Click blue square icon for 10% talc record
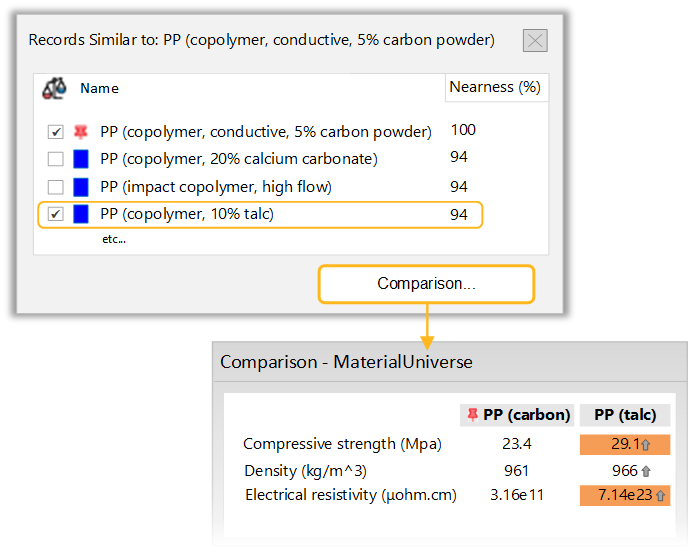 click(82, 214)
